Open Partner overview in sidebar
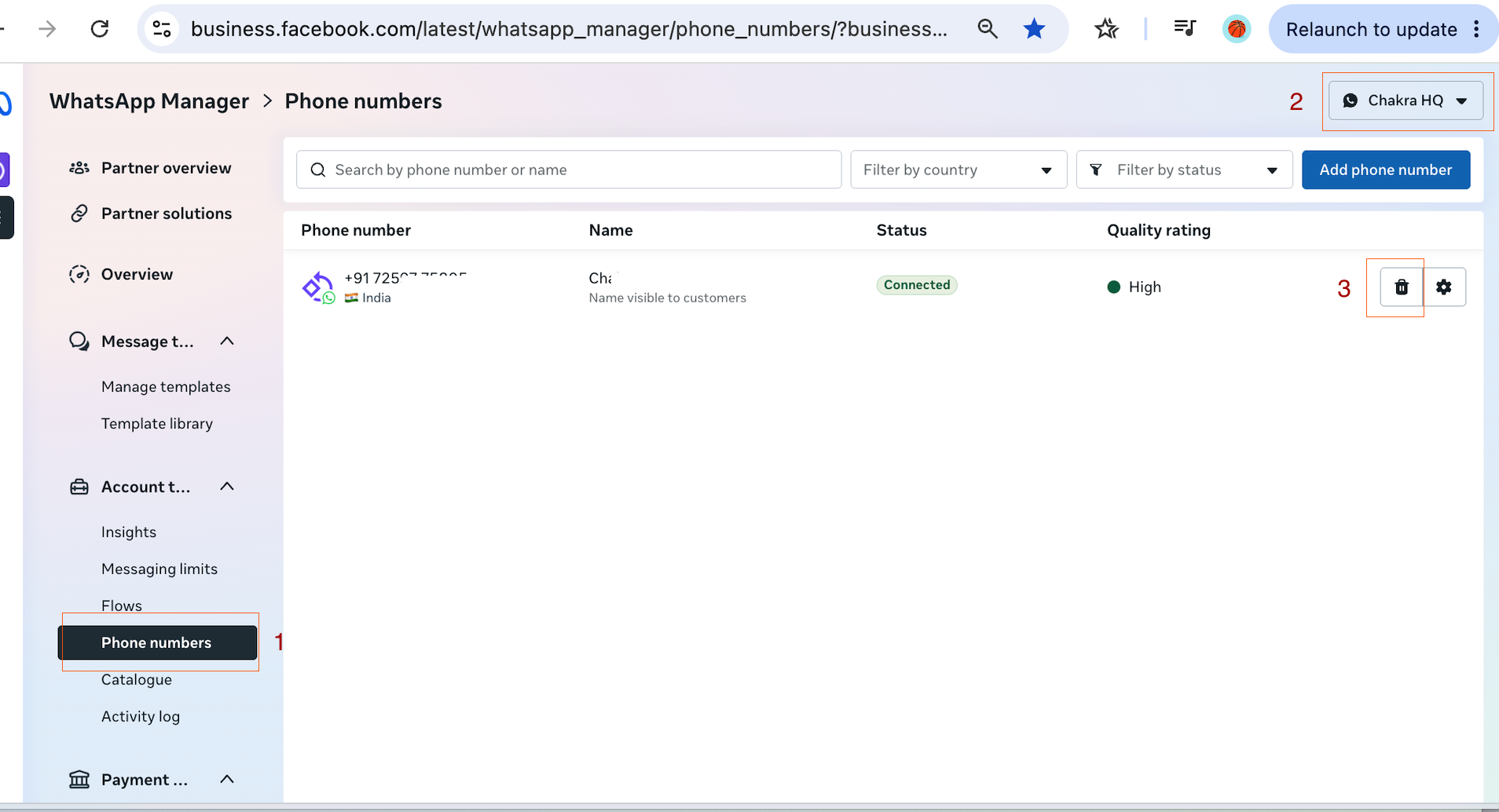 [166, 168]
